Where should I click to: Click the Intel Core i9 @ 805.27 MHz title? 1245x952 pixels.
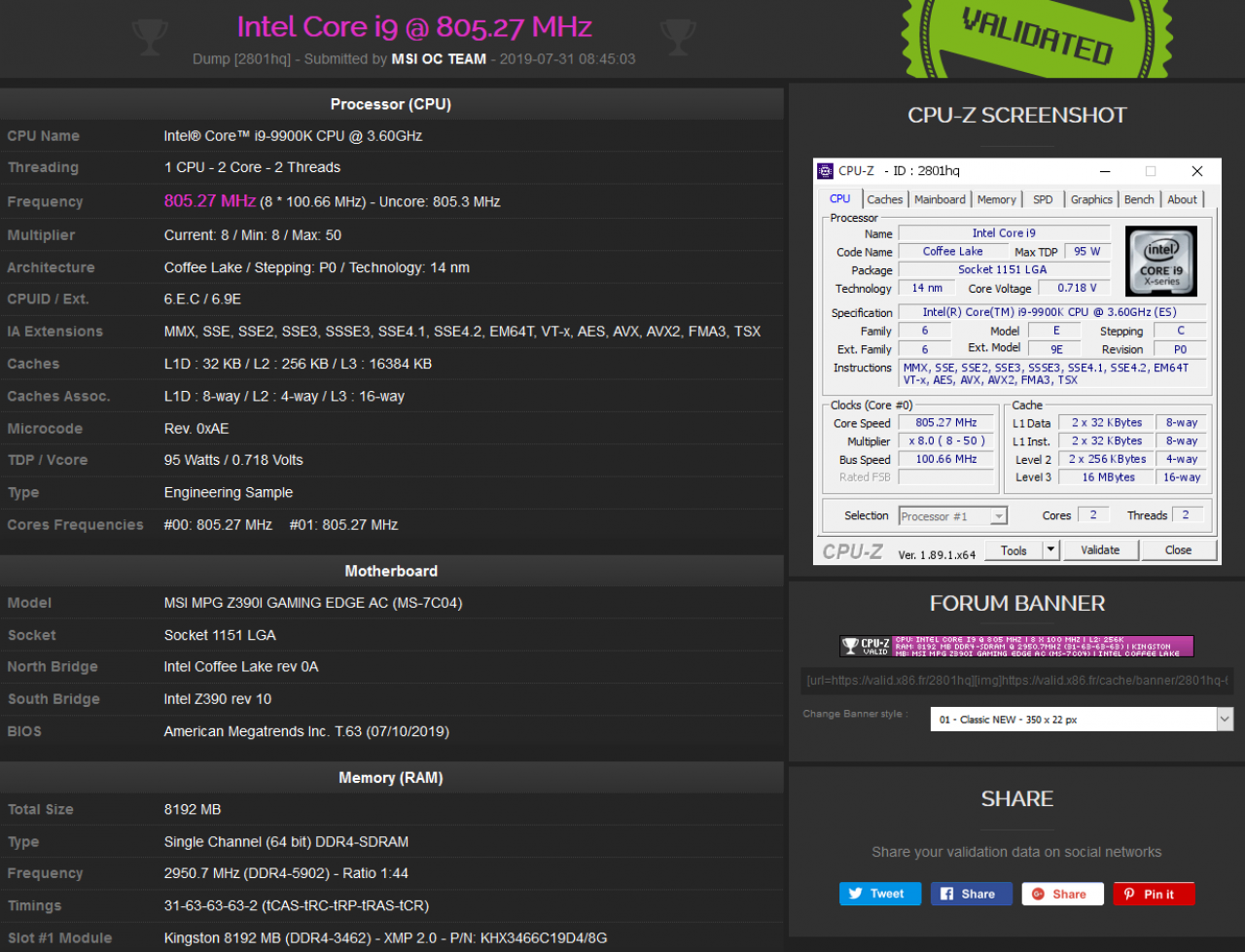coord(414,26)
